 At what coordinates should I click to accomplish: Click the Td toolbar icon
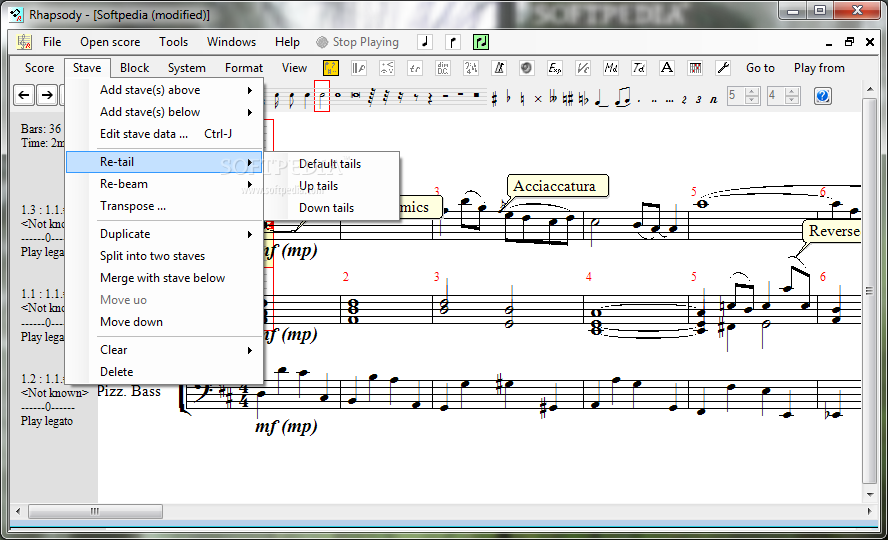tap(639, 68)
